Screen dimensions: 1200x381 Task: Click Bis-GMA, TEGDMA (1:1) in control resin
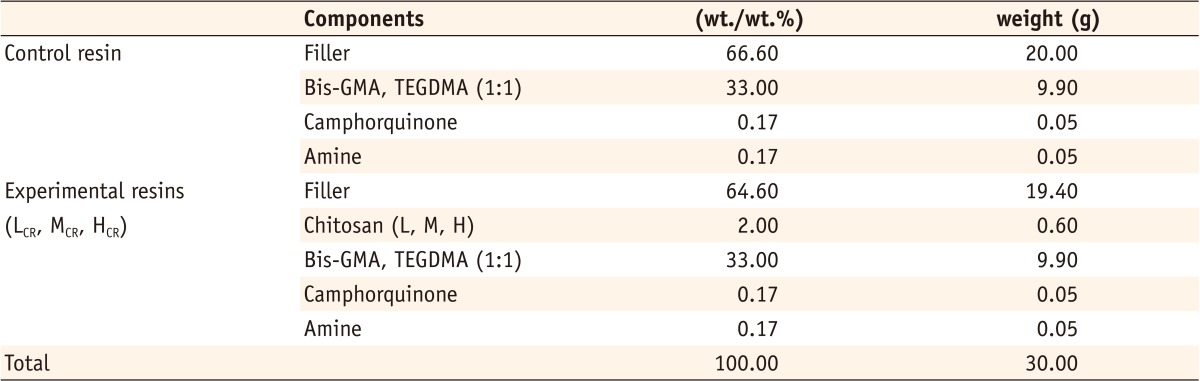(412, 88)
